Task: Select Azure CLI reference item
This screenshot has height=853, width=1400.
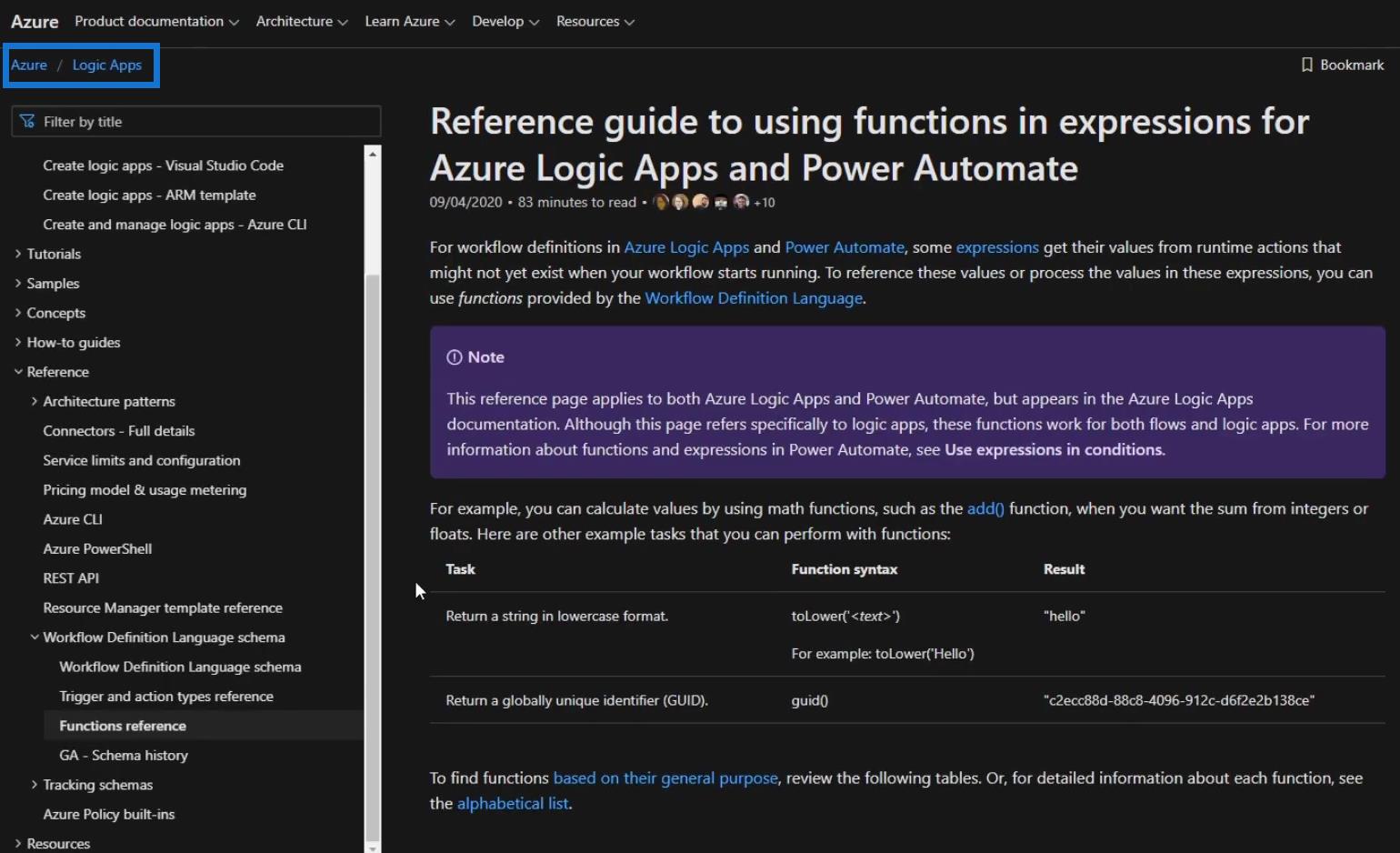Action: tap(73, 519)
